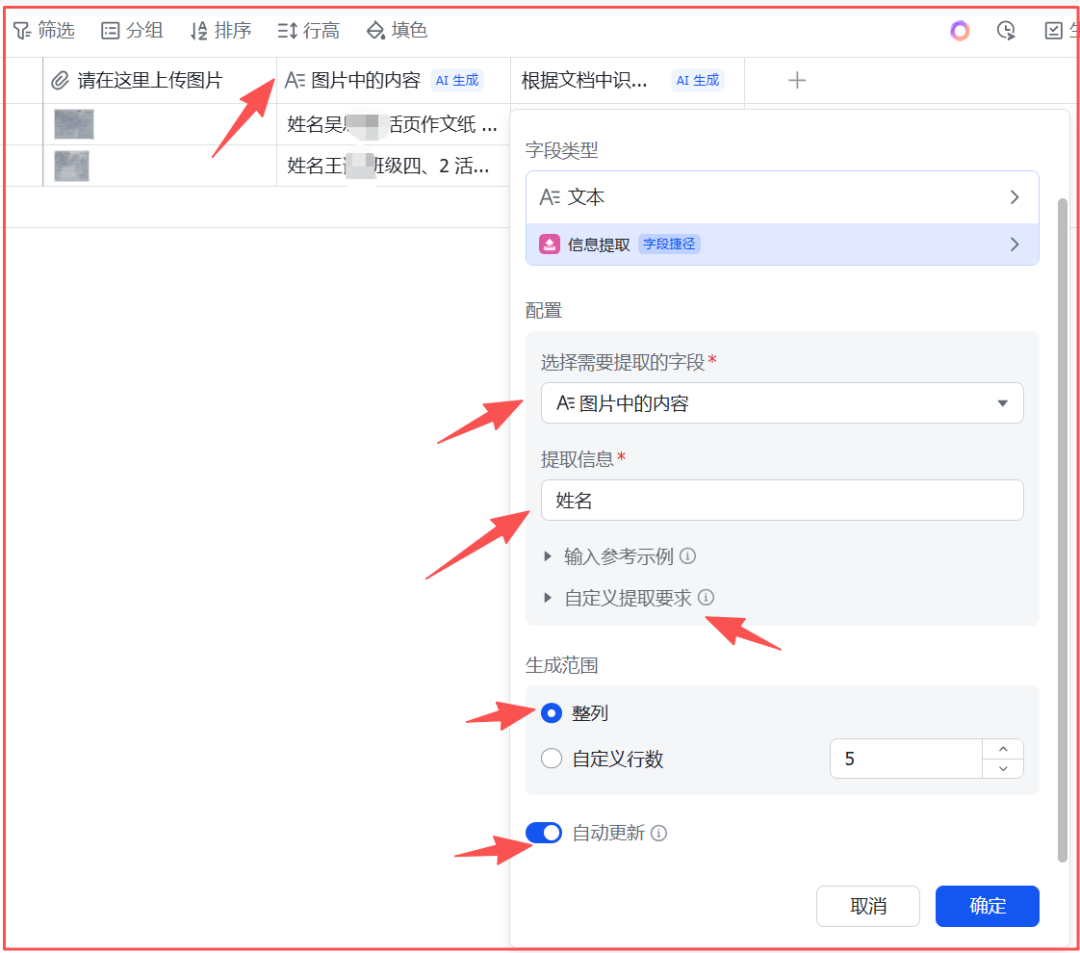Click the colorful AI assistant ring icon
Viewport: 1080px width, 953px height.
960,30
